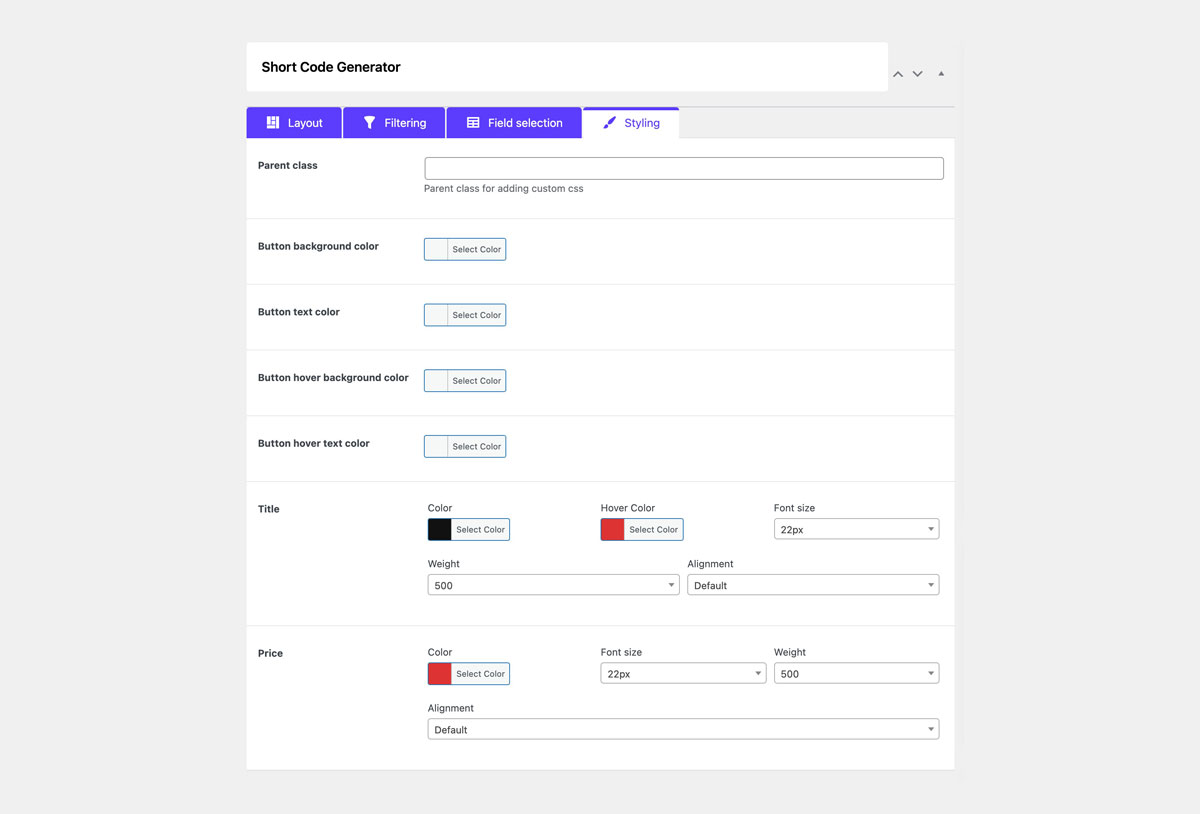Click the Styling paintbrush icon

coord(609,122)
